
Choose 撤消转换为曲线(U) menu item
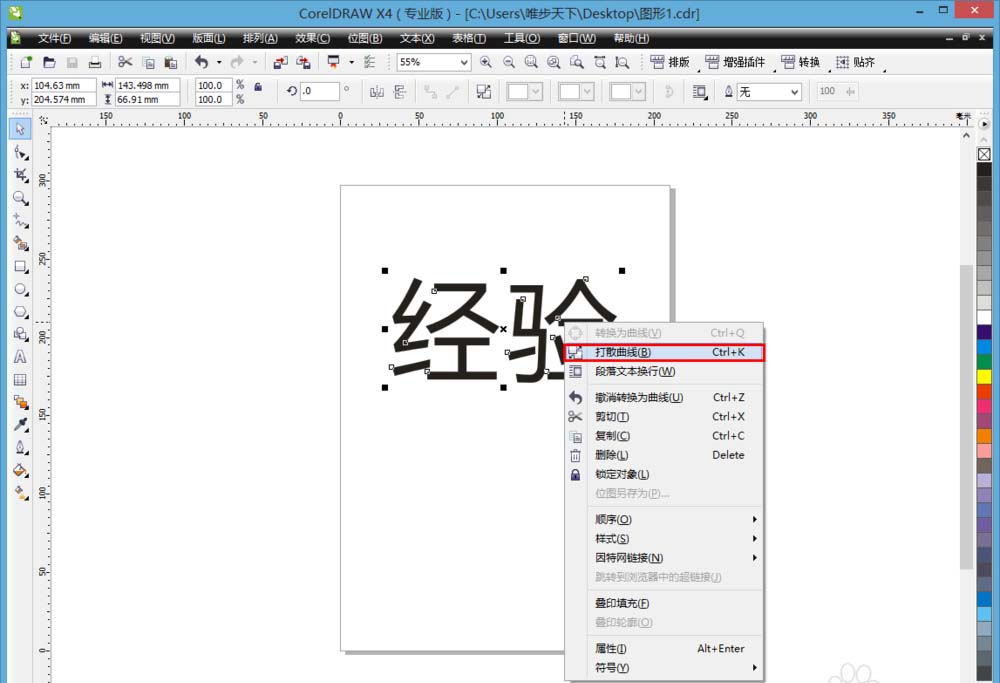664,397
